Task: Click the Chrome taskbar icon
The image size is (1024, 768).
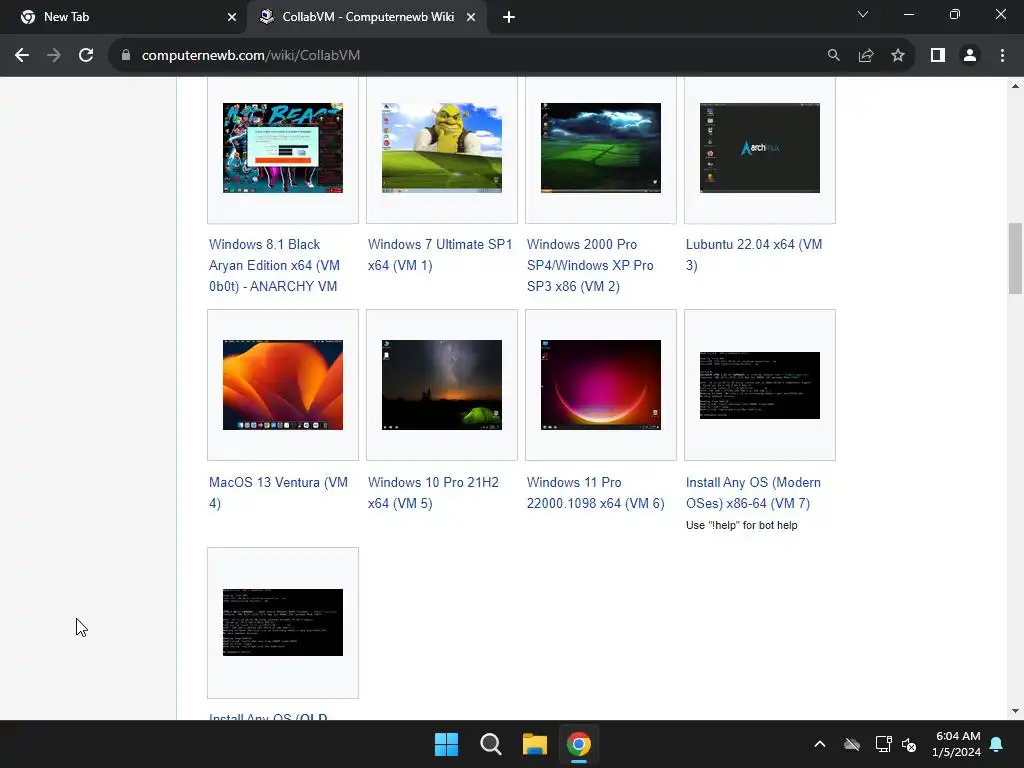Action: [579, 744]
